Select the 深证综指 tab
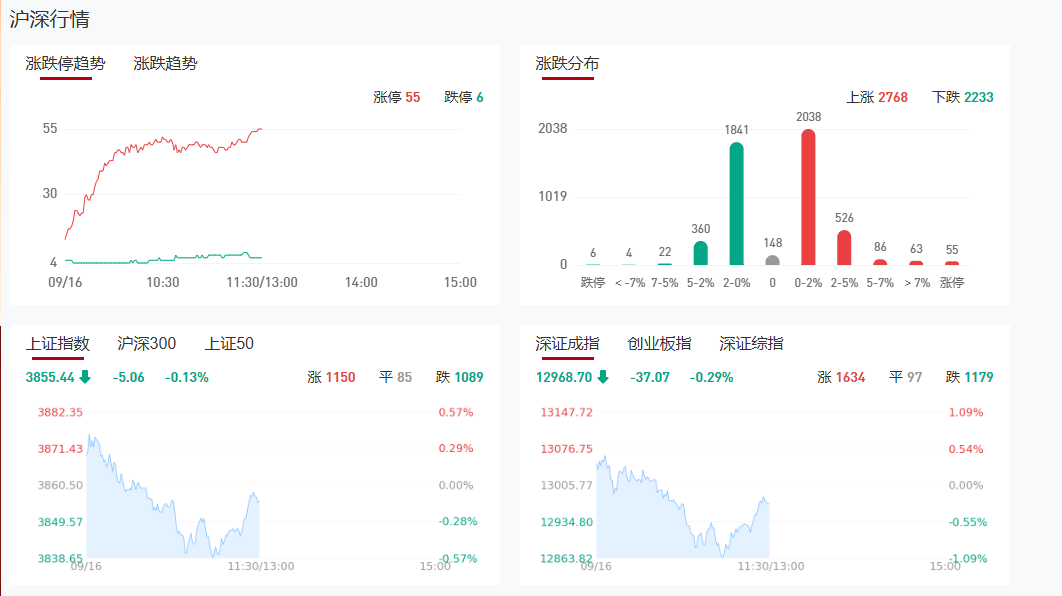 (x=751, y=344)
